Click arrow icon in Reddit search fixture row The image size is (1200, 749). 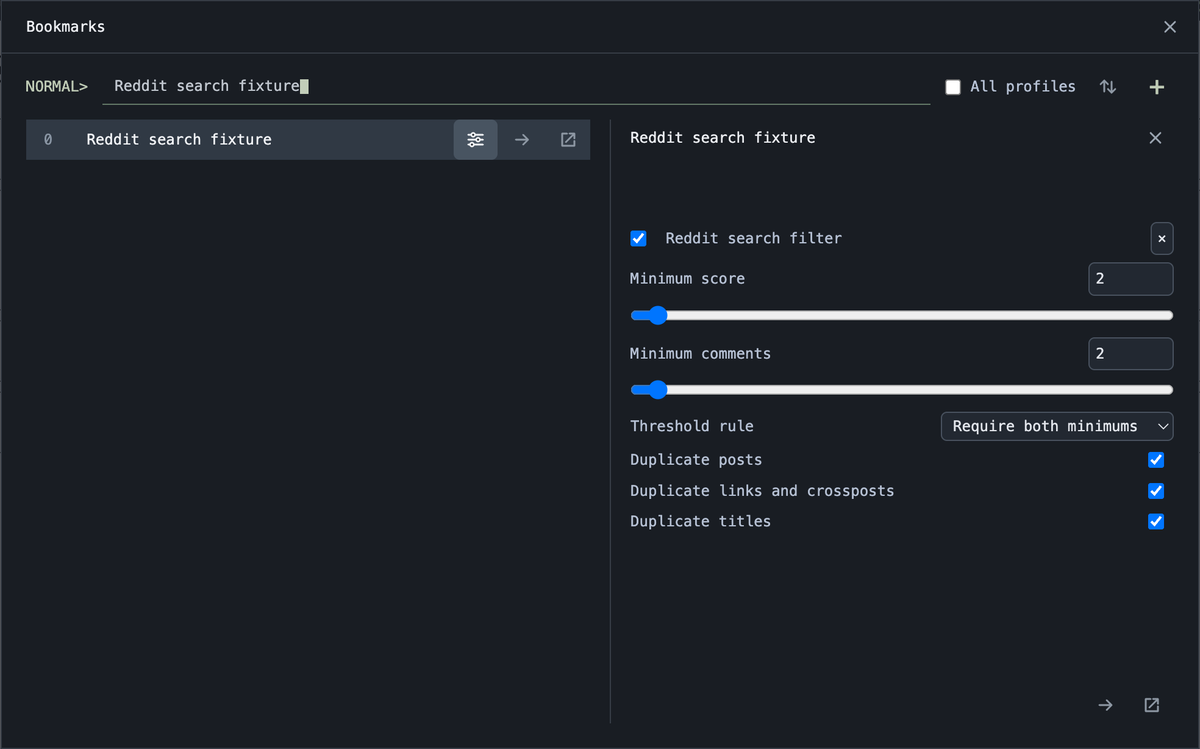pyautogui.click(x=522, y=140)
